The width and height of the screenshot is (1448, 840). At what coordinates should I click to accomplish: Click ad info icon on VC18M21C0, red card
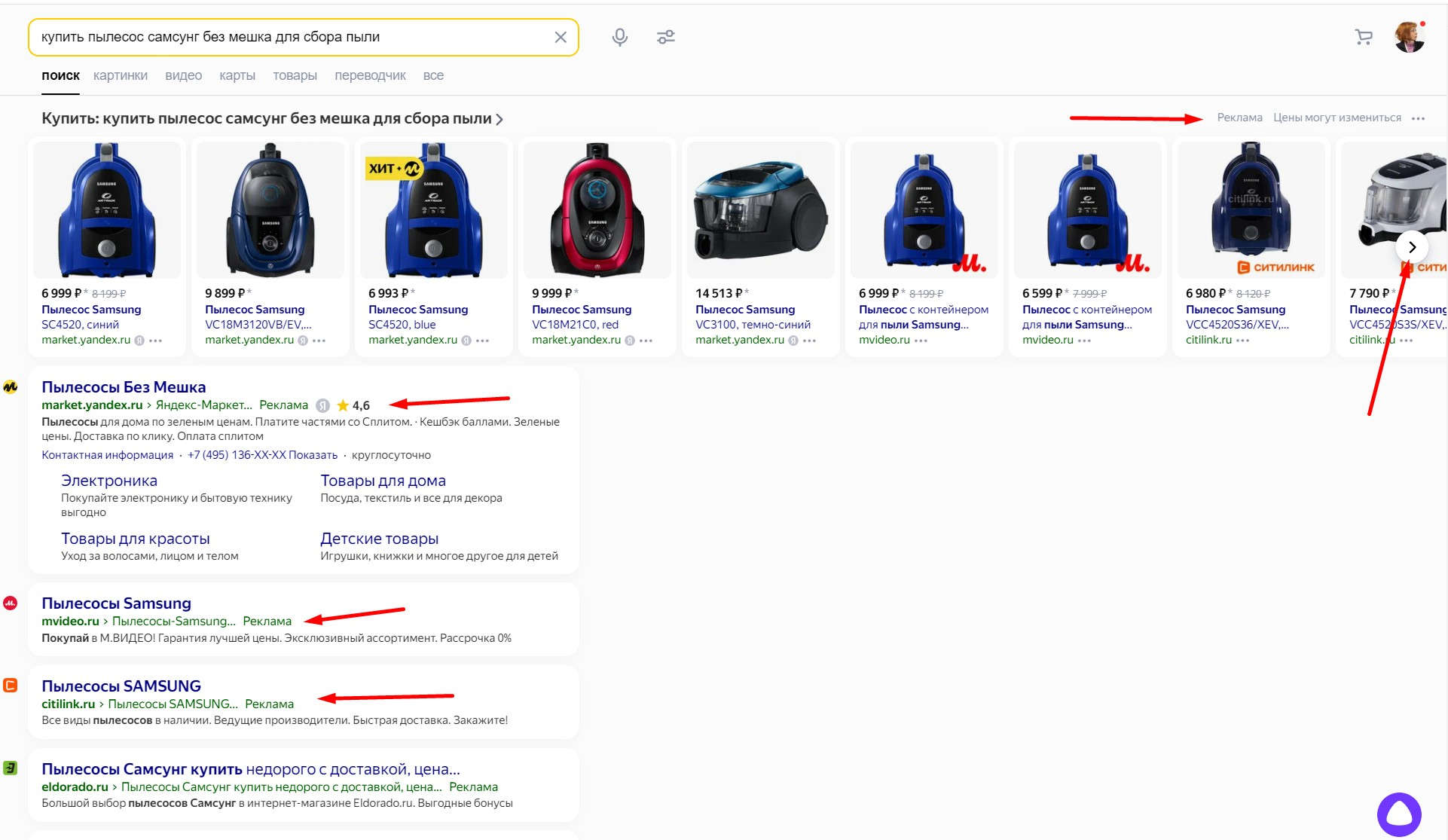(x=630, y=341)
